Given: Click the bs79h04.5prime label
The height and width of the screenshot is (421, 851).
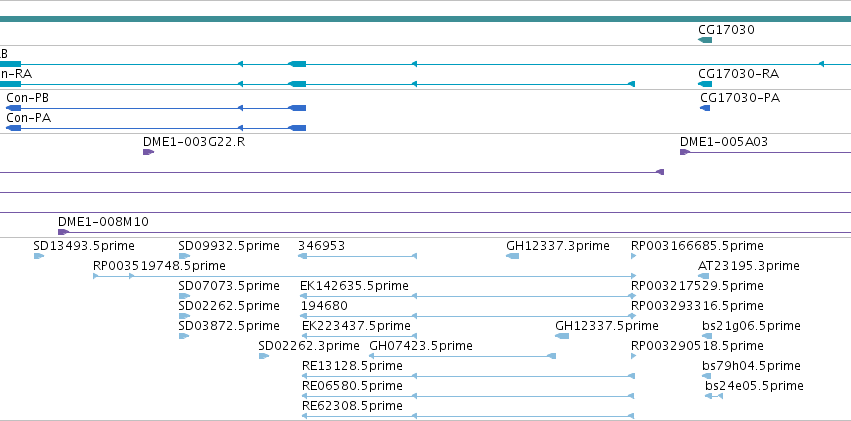Looking at the screenshot, I should (x=751, y=366).
